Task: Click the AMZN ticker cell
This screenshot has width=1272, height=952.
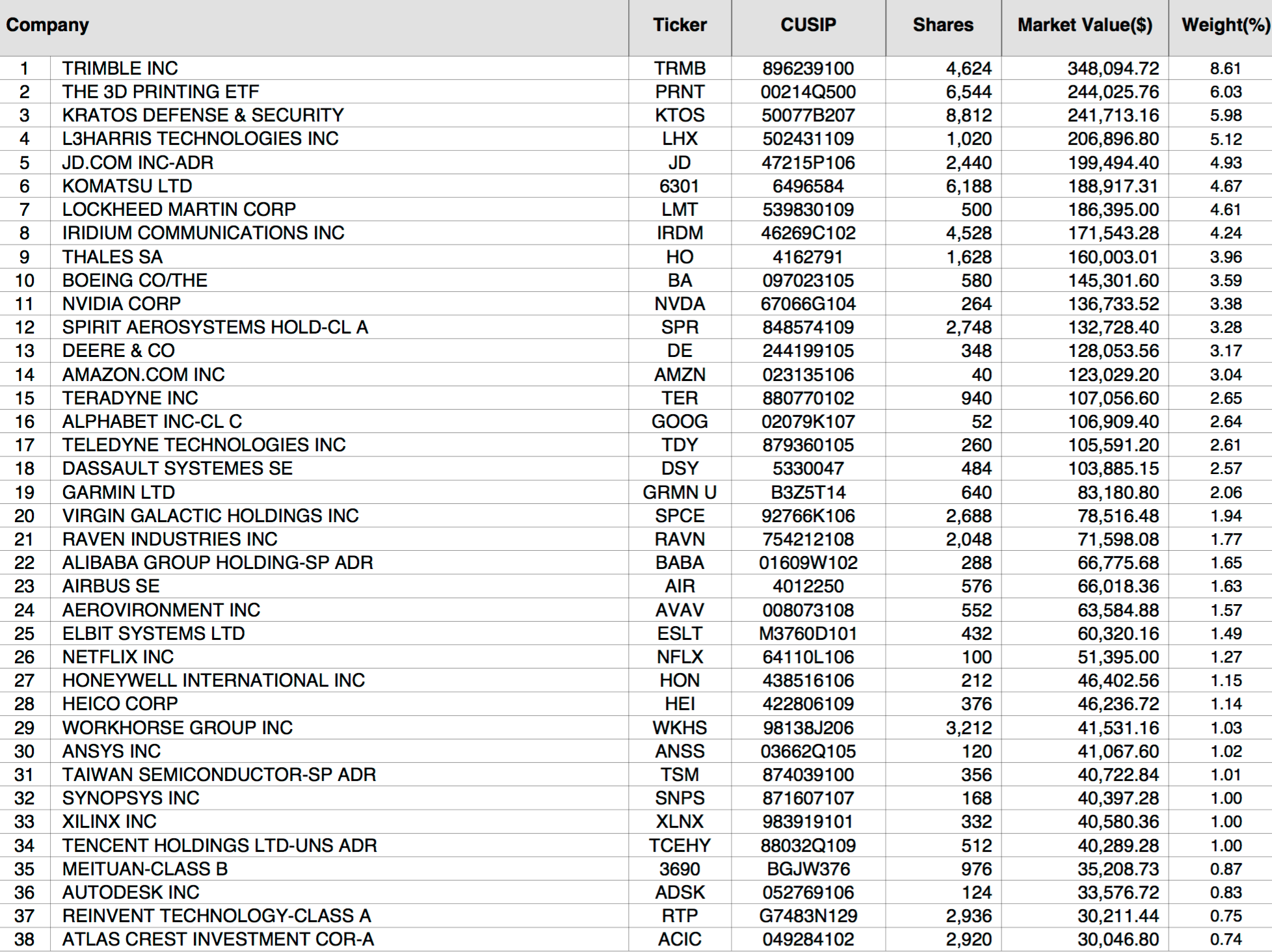Action: (680, 375)
